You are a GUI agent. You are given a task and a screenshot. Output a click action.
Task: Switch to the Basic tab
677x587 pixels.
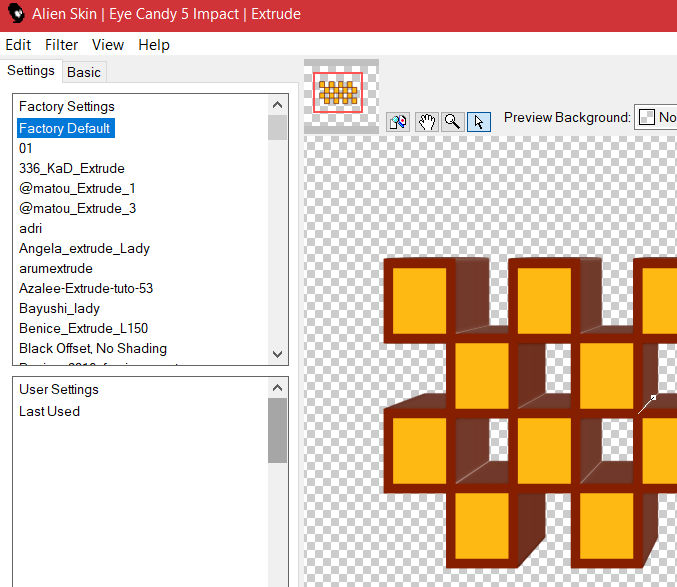[x=84, y=72]
